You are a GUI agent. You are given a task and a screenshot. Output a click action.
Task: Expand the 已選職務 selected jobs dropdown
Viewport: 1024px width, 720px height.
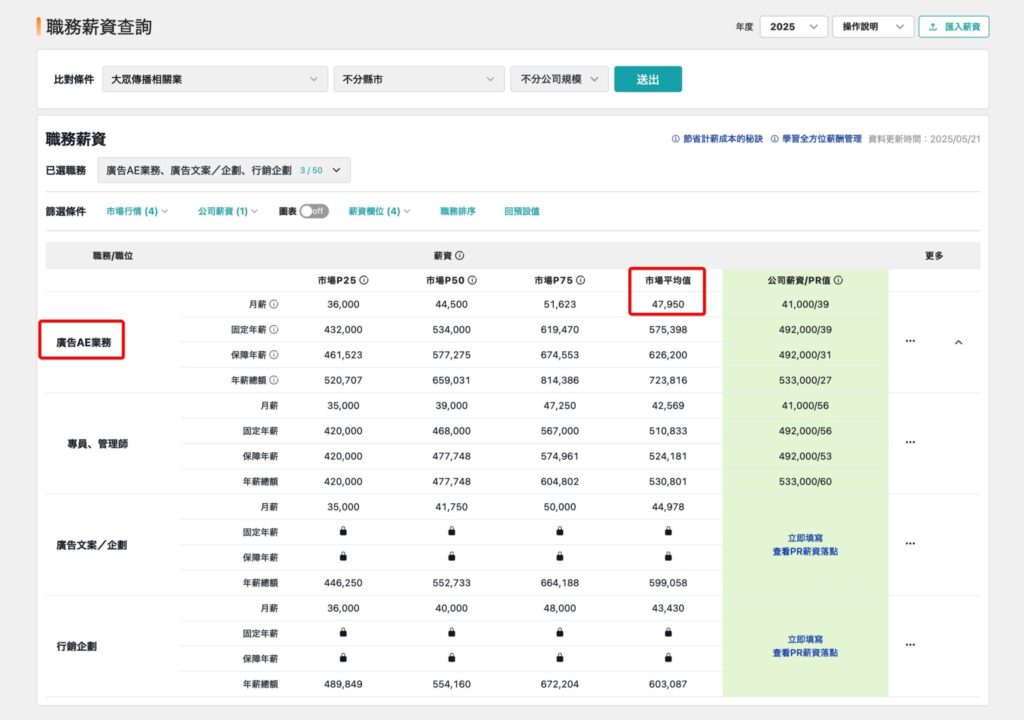224,170
